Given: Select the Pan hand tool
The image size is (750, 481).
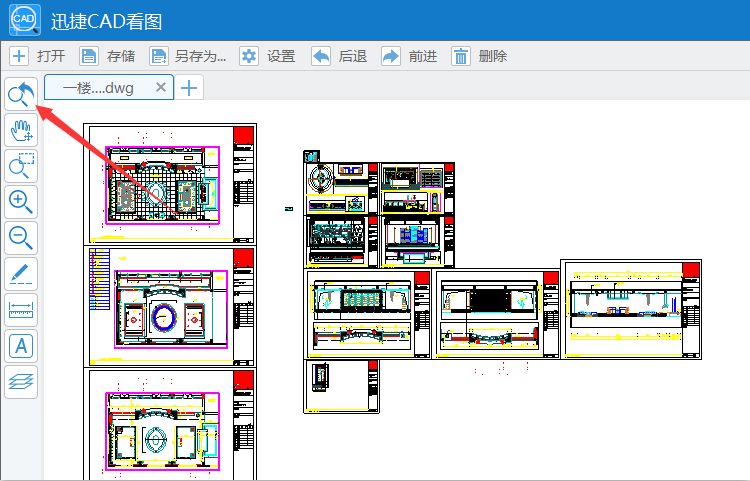Looking at the screenshot, I should pos(21,130).
